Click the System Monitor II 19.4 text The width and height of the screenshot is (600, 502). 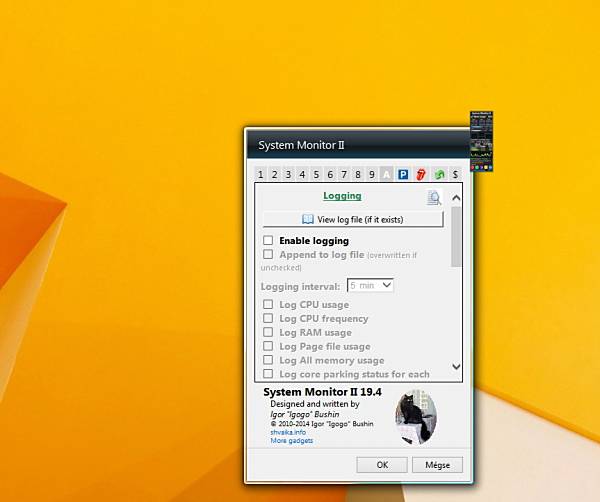tap(322, 392)
